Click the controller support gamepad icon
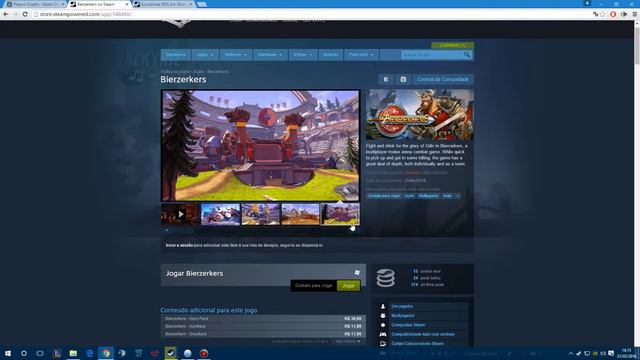 pyautogui.click(x=383, y=334)
